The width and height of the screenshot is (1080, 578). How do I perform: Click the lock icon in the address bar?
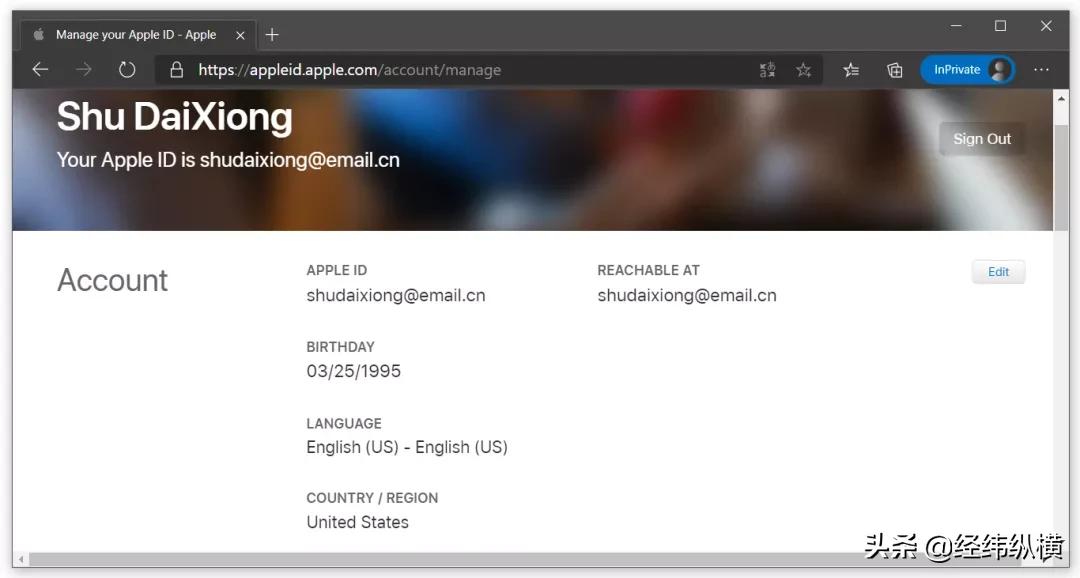[x=176, y=69]
